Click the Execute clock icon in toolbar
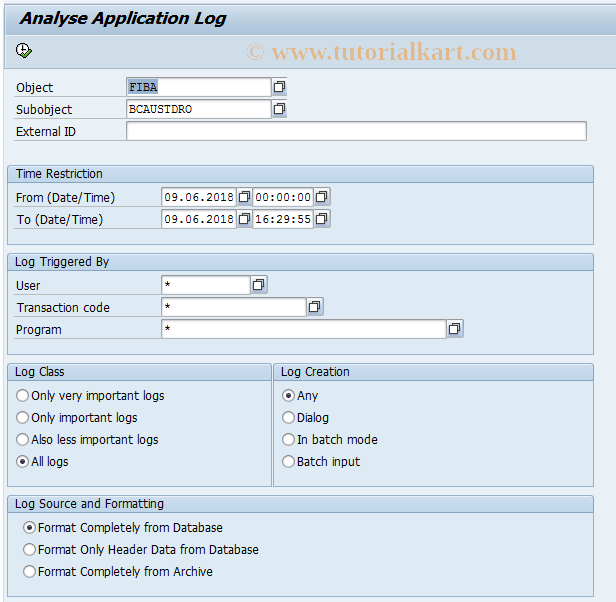616x602 pixels. pyautogui.click(x=24, y=51)
